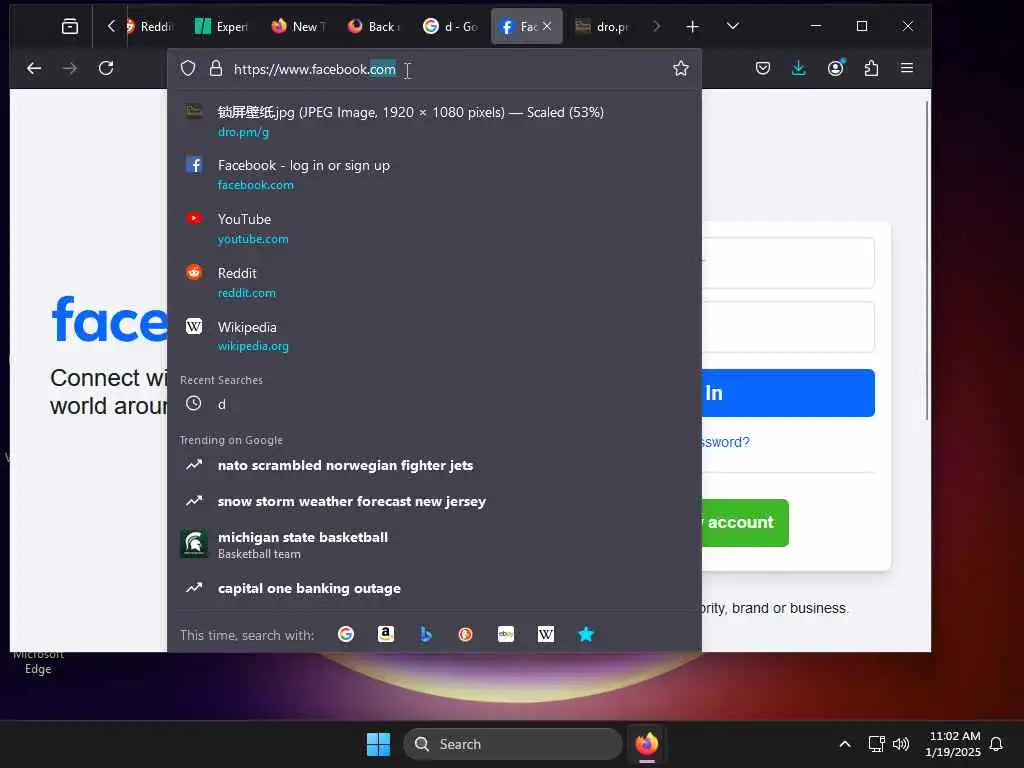
Task: Search this time with eBay
Action: 506,634
